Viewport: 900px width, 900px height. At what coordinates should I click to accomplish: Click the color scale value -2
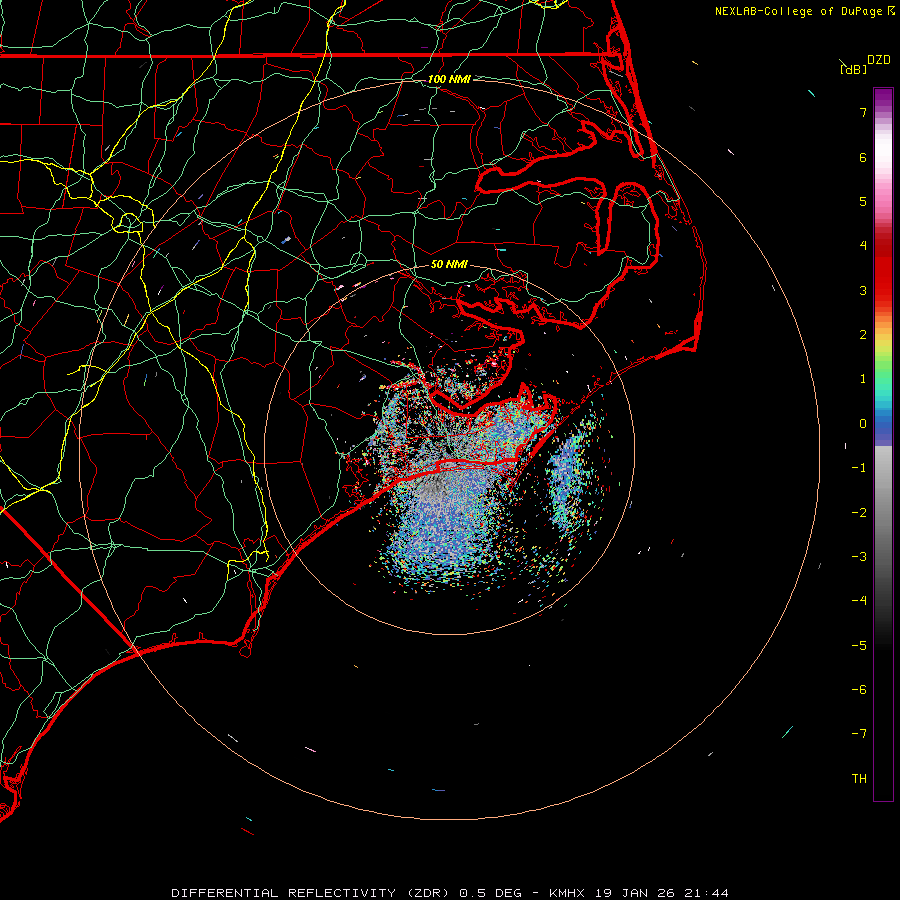(859, 513)
